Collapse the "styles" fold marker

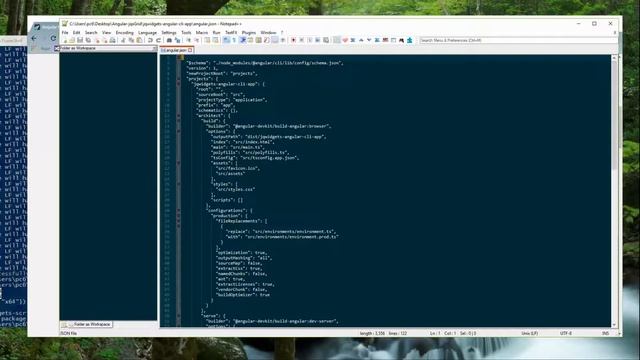coord(178,184)
